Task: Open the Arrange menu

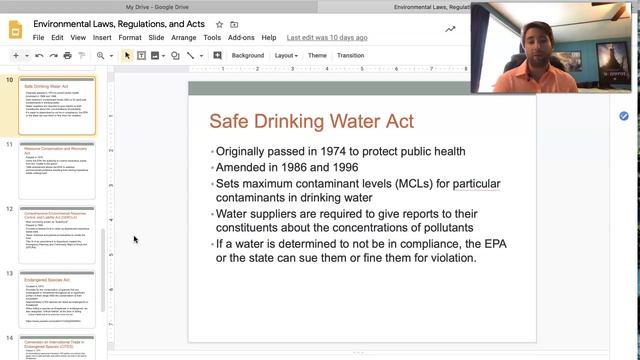Action: tap(184, 38)
